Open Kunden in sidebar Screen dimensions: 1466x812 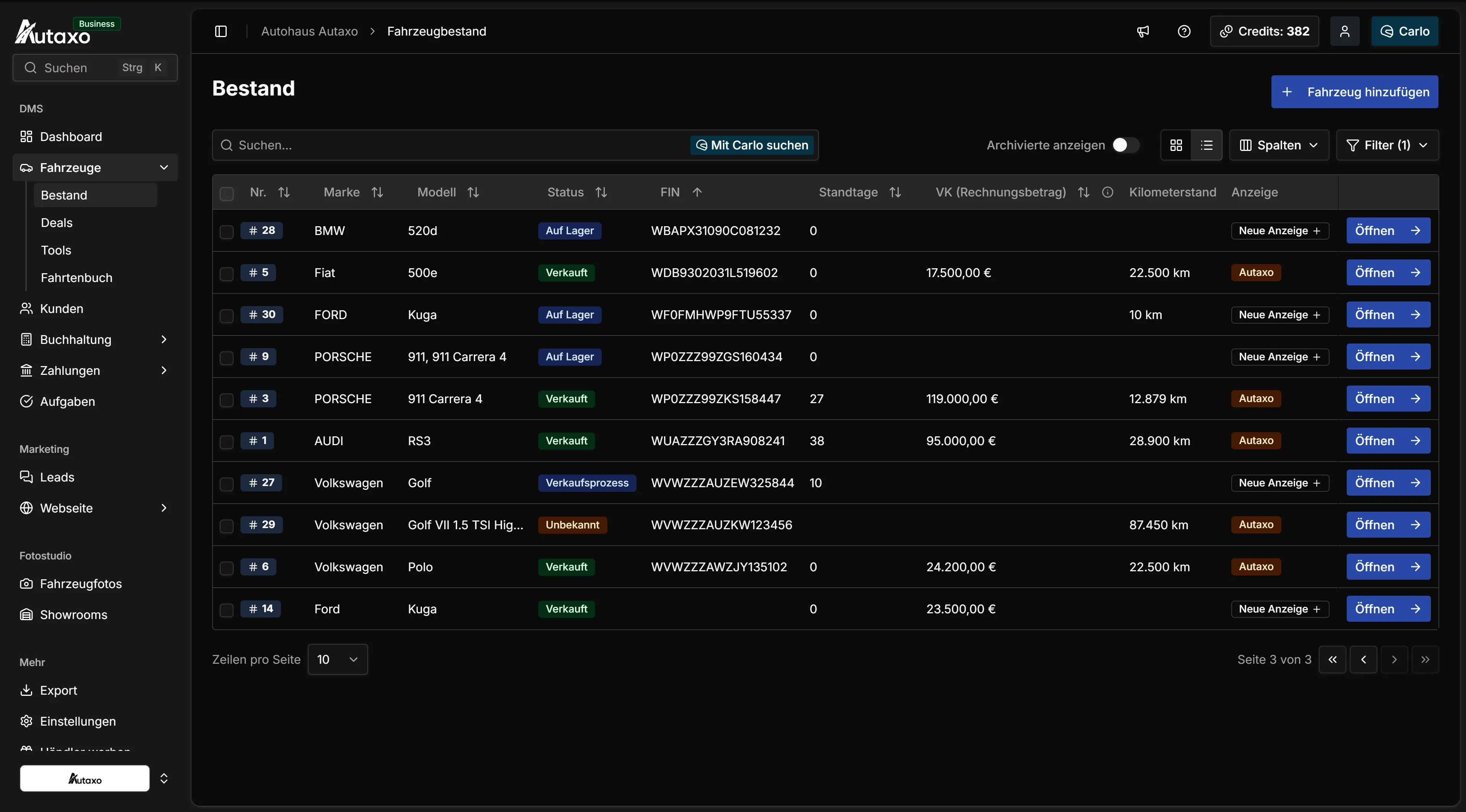click(94, 308)
